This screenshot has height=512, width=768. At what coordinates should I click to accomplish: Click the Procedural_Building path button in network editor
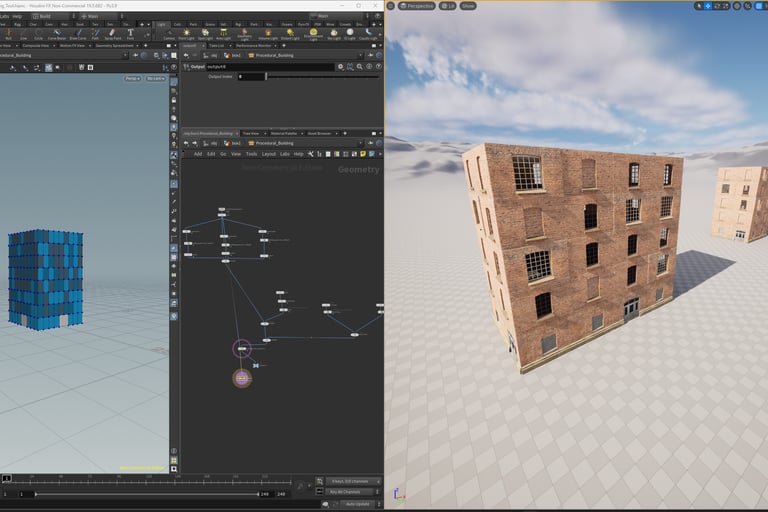(271, 143)
